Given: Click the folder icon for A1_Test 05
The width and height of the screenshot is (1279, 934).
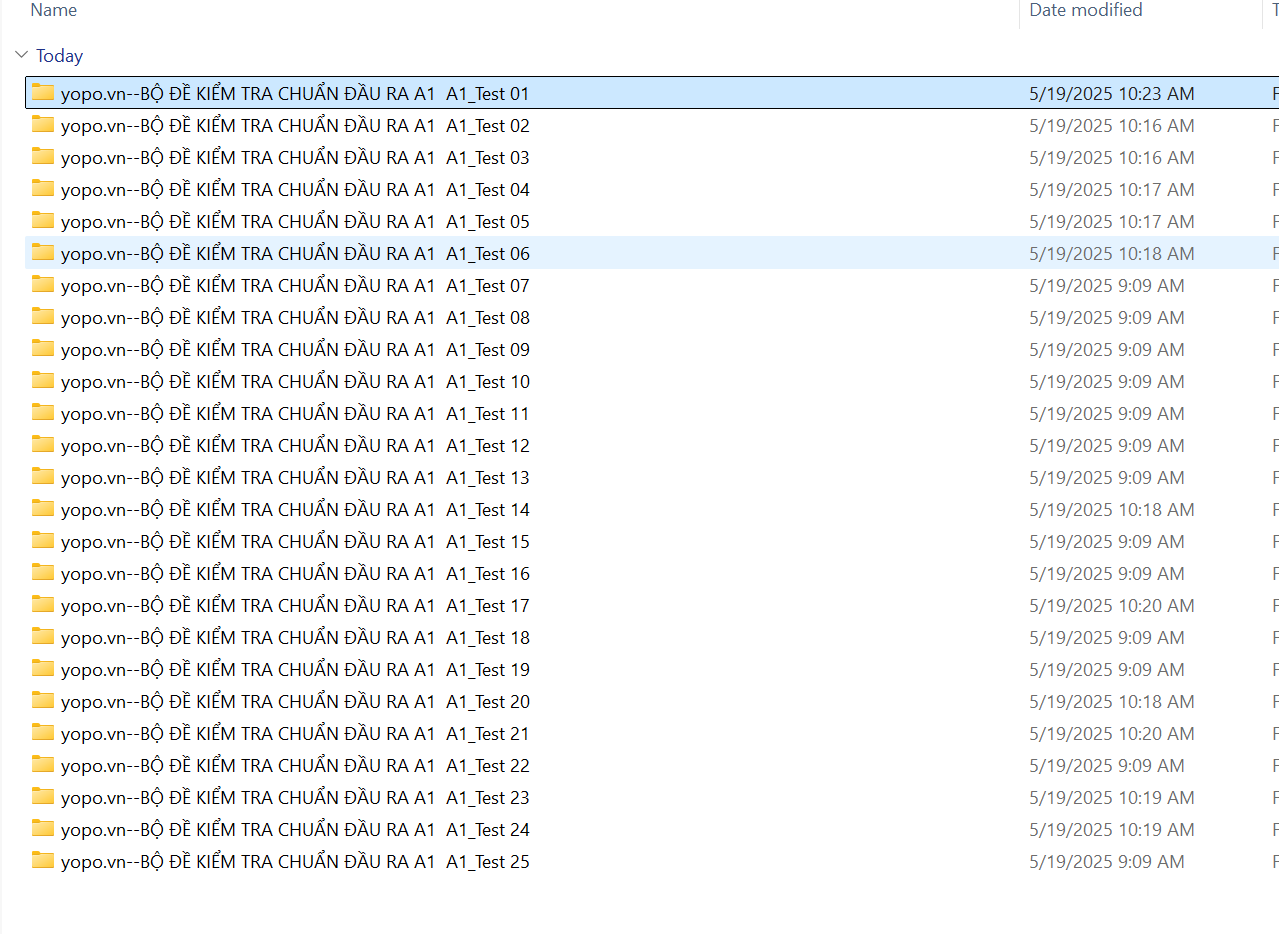Looking at the screenshot, I should tap(42, 221).
